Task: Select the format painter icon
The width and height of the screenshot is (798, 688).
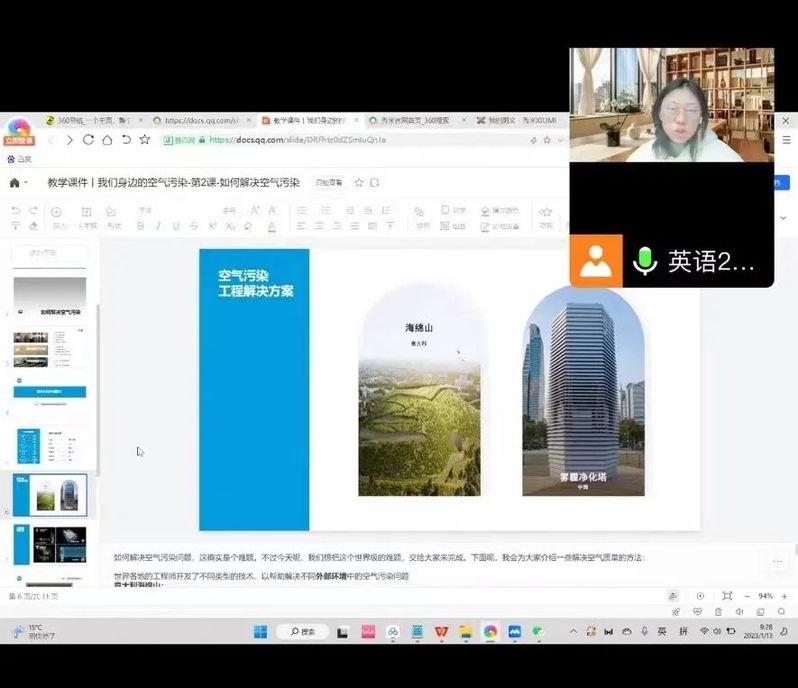Action: pyautogui.click(x=16, y=226)
